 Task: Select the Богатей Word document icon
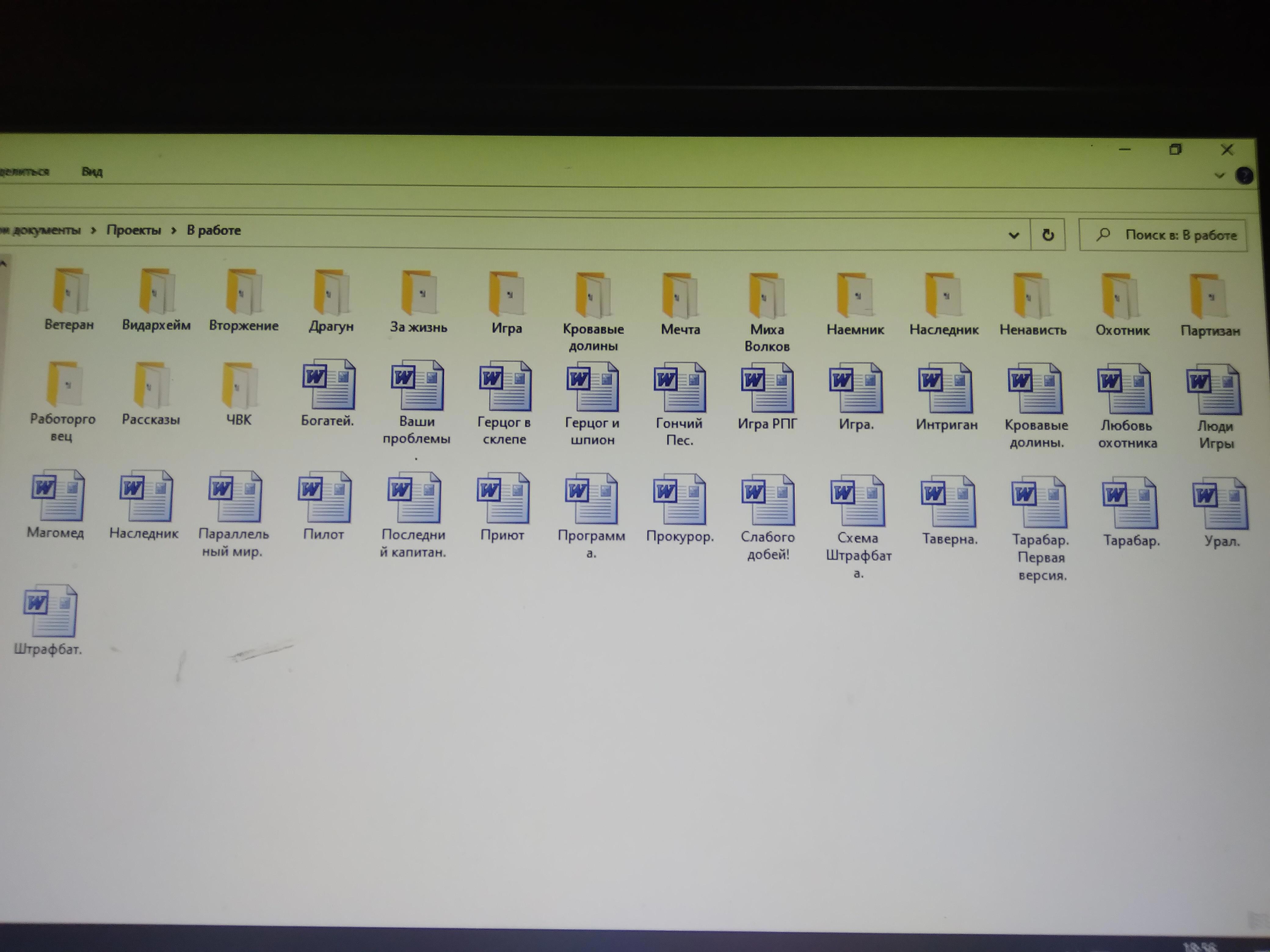[328, 386]
